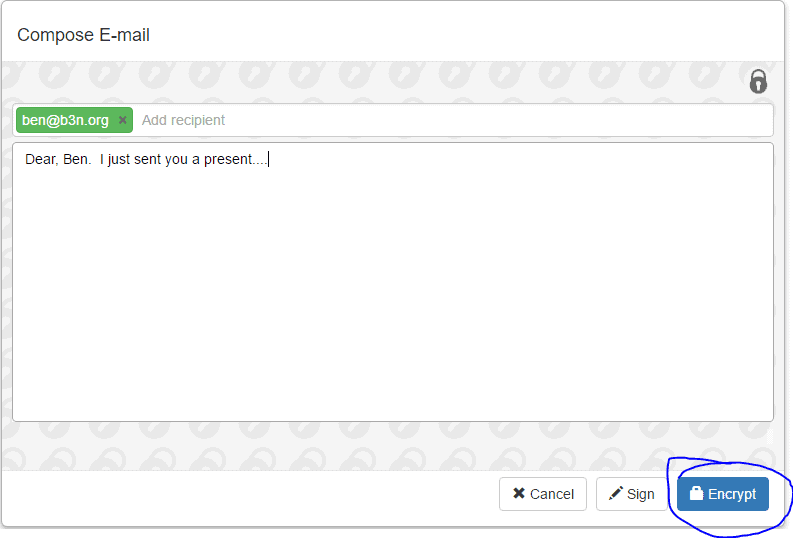Select the green ben@b3n.org recipient tag

click(74, 120)
